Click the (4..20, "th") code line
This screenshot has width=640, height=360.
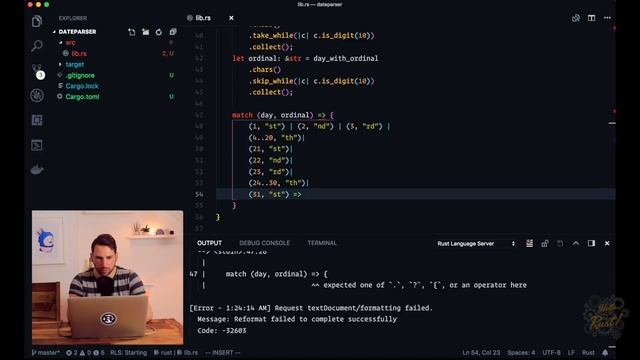click(x=276, y=138)
